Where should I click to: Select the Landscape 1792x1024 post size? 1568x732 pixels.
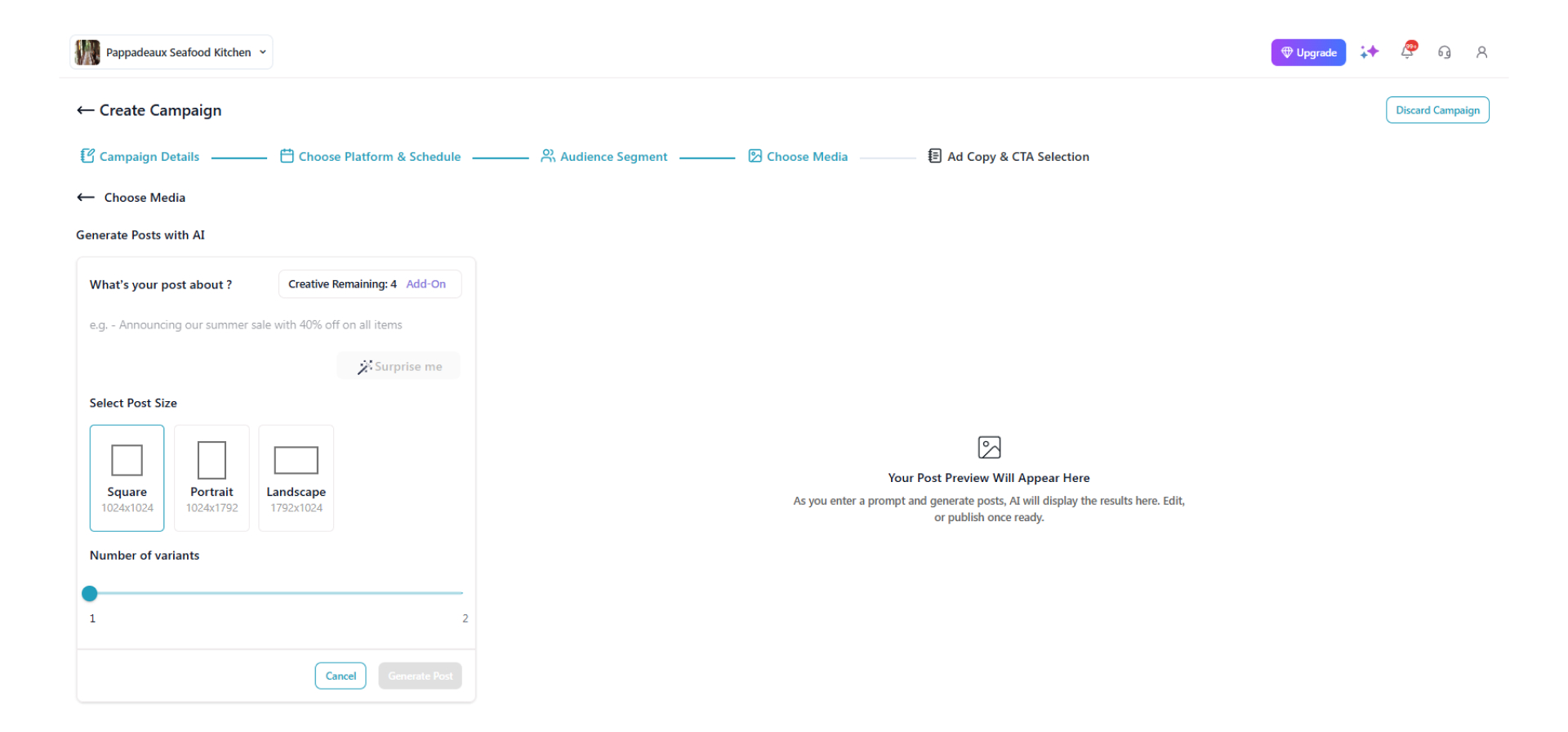tap(296, 478)
